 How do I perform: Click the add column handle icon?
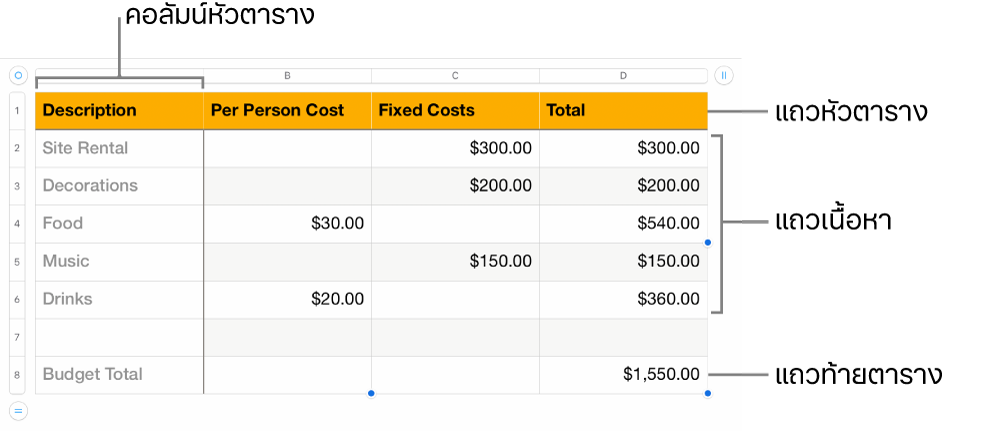point(723,76)
